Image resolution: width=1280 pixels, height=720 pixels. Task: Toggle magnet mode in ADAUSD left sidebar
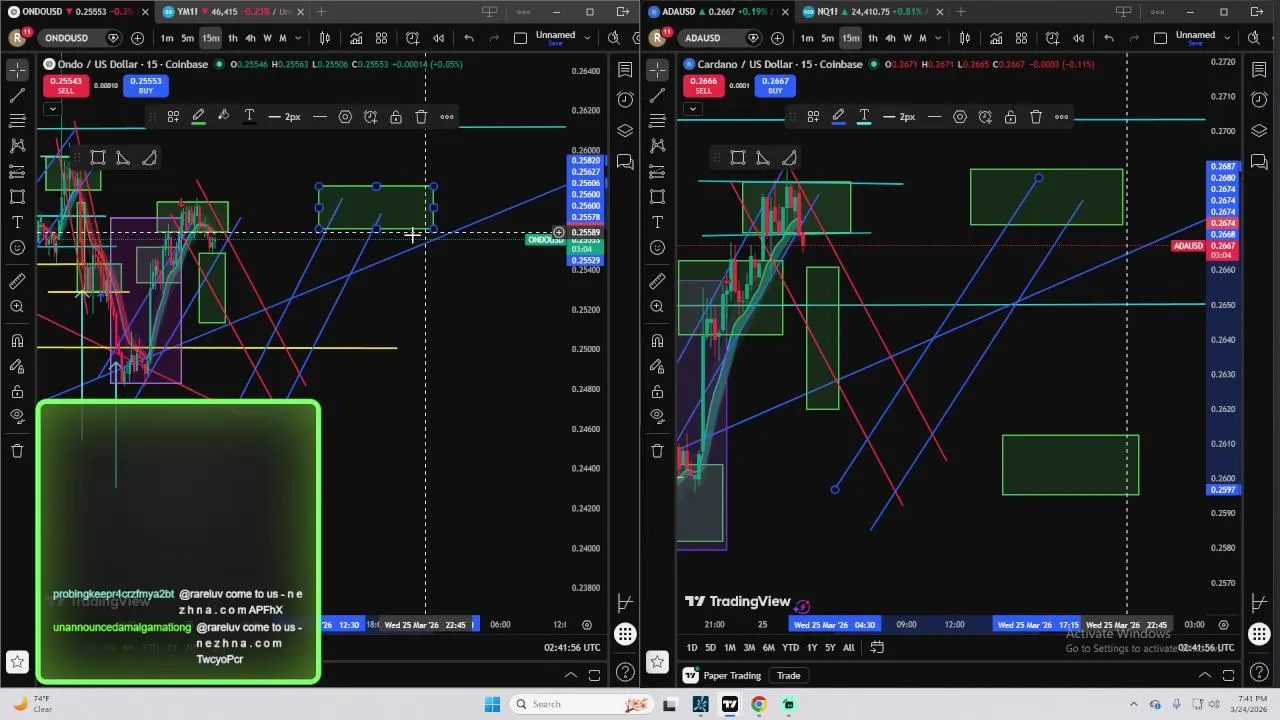(657, 341)
